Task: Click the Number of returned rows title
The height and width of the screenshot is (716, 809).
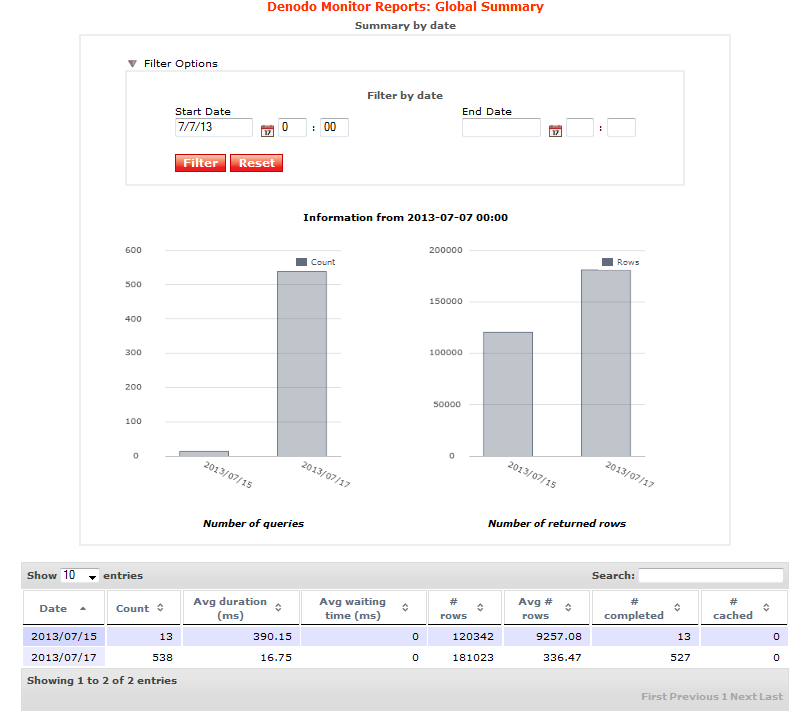Action: (557, 523)
